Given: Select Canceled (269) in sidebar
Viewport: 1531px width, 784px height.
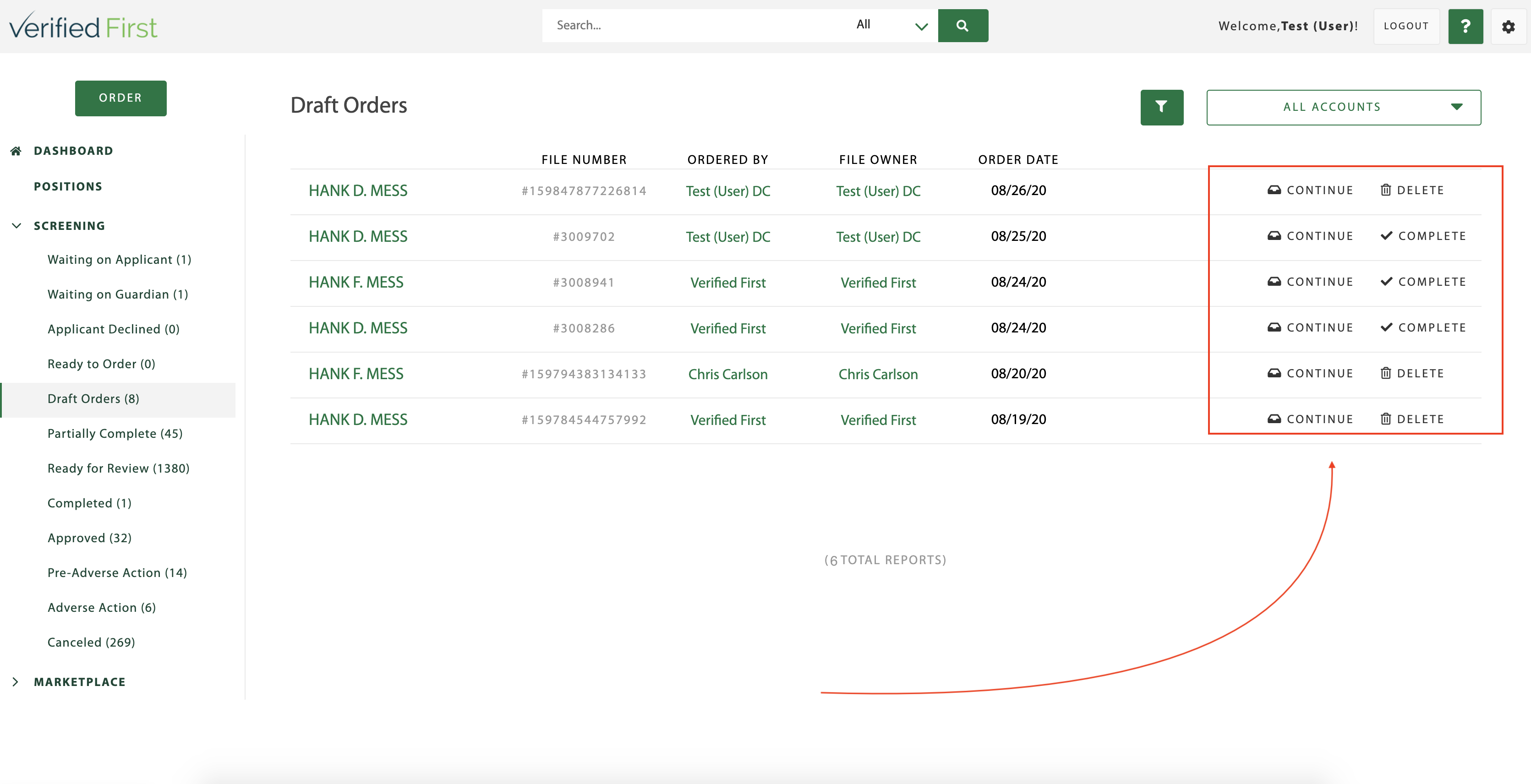Looking at the screenshot, I should click(91, 642).
